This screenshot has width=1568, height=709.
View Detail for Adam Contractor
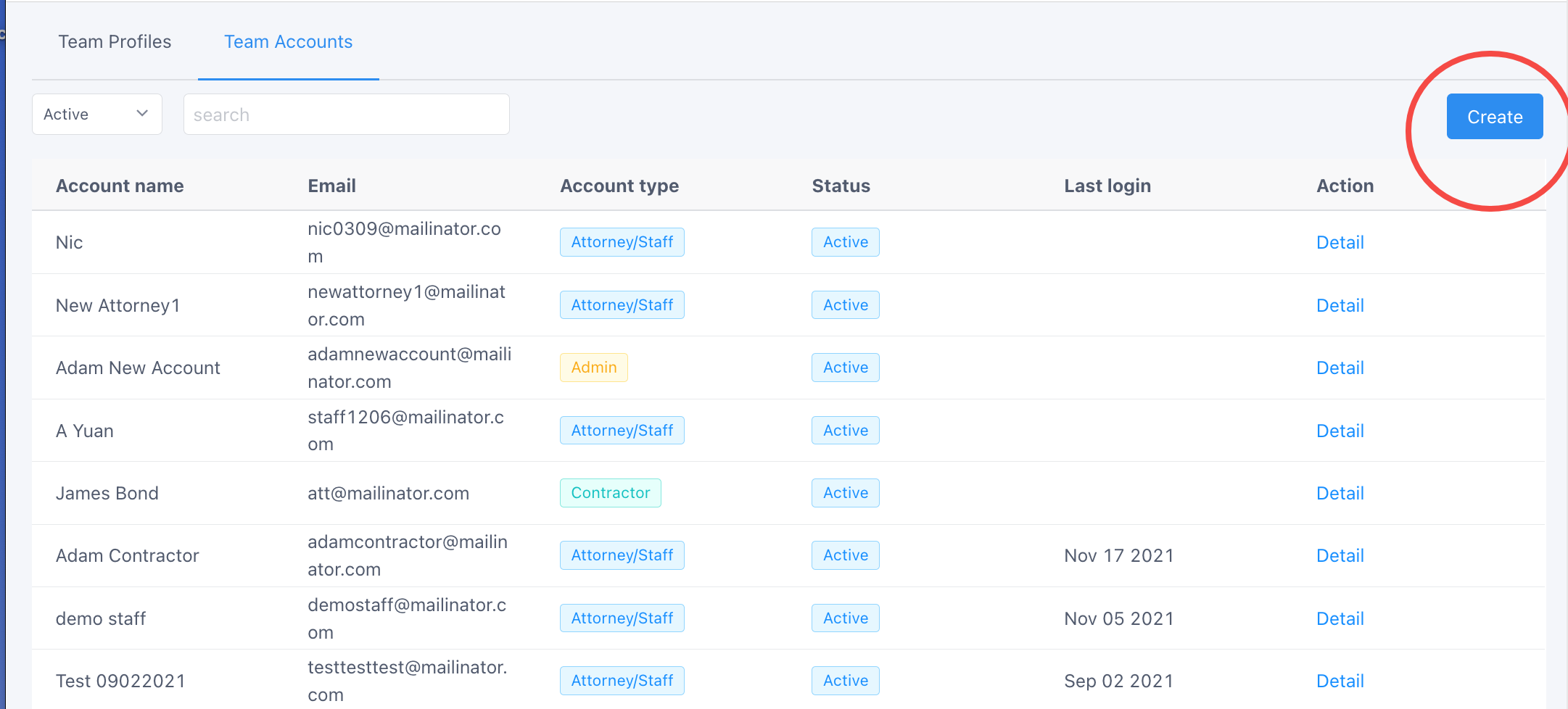pos(1340,556)
